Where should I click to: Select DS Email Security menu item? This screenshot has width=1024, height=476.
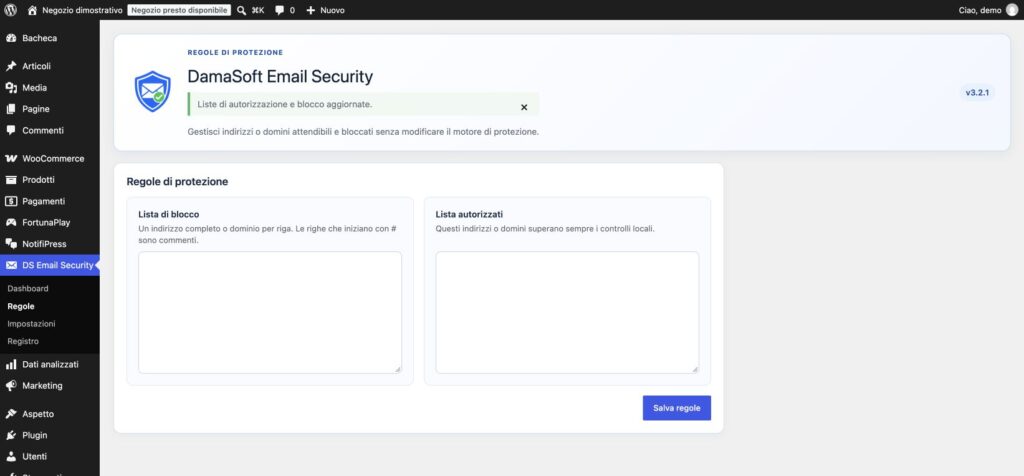[50, 265]
